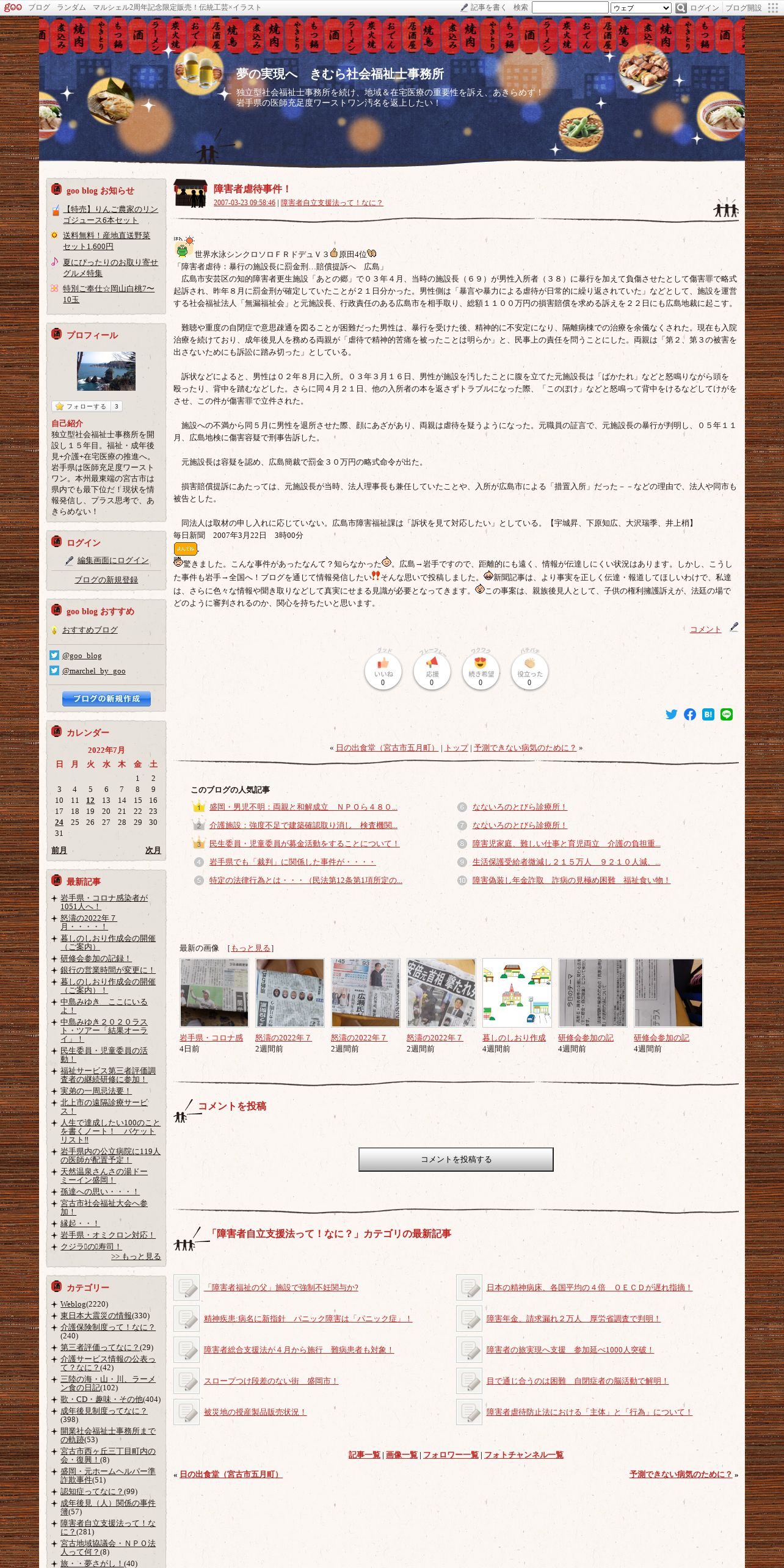The height and width of the screenshot is (1568, 784).
Task: Open the search scope ウェブ dropdown
Action: pos(641,8)
